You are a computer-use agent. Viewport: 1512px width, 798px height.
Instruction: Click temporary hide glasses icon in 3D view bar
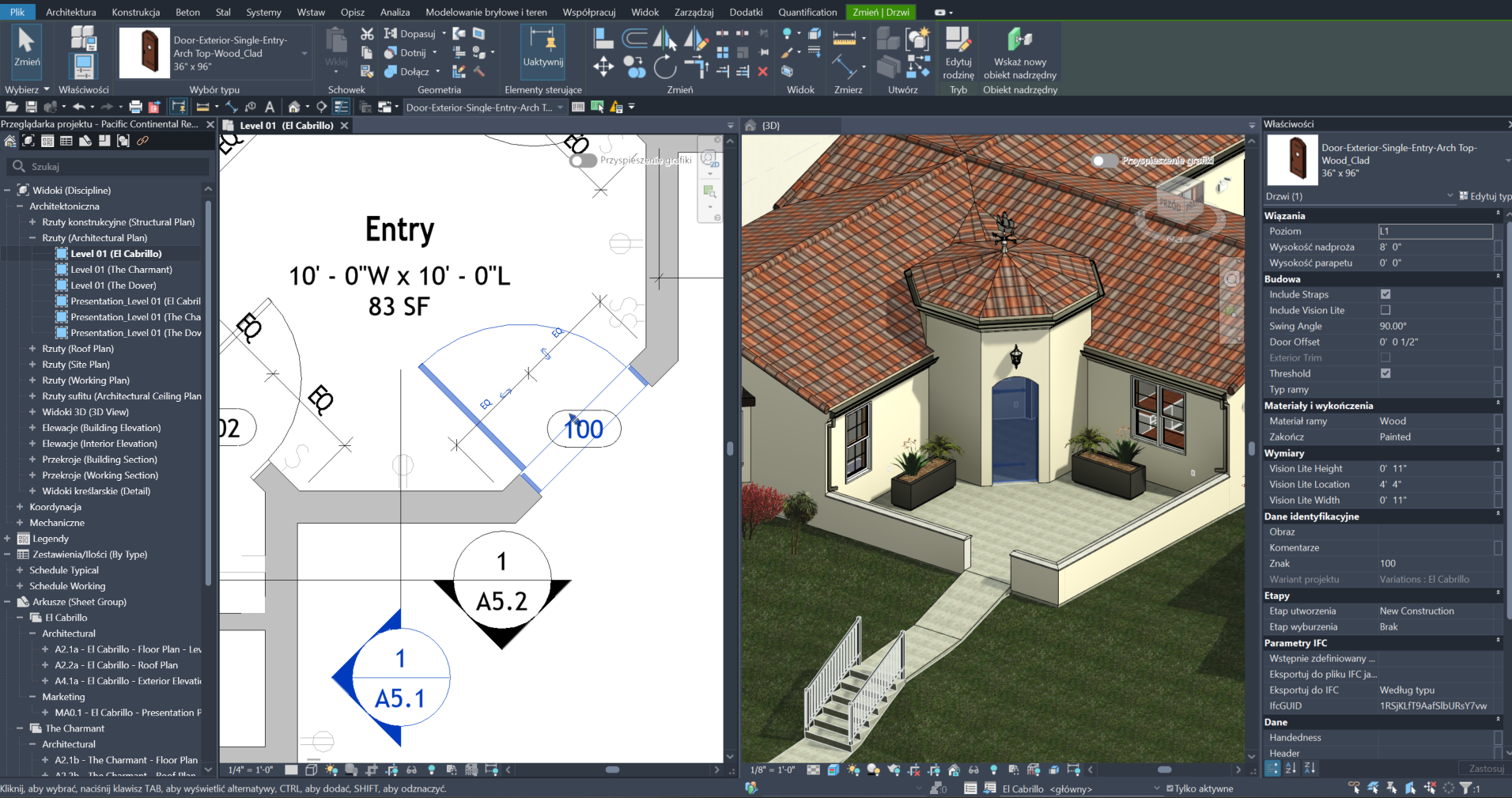[973, 770]
